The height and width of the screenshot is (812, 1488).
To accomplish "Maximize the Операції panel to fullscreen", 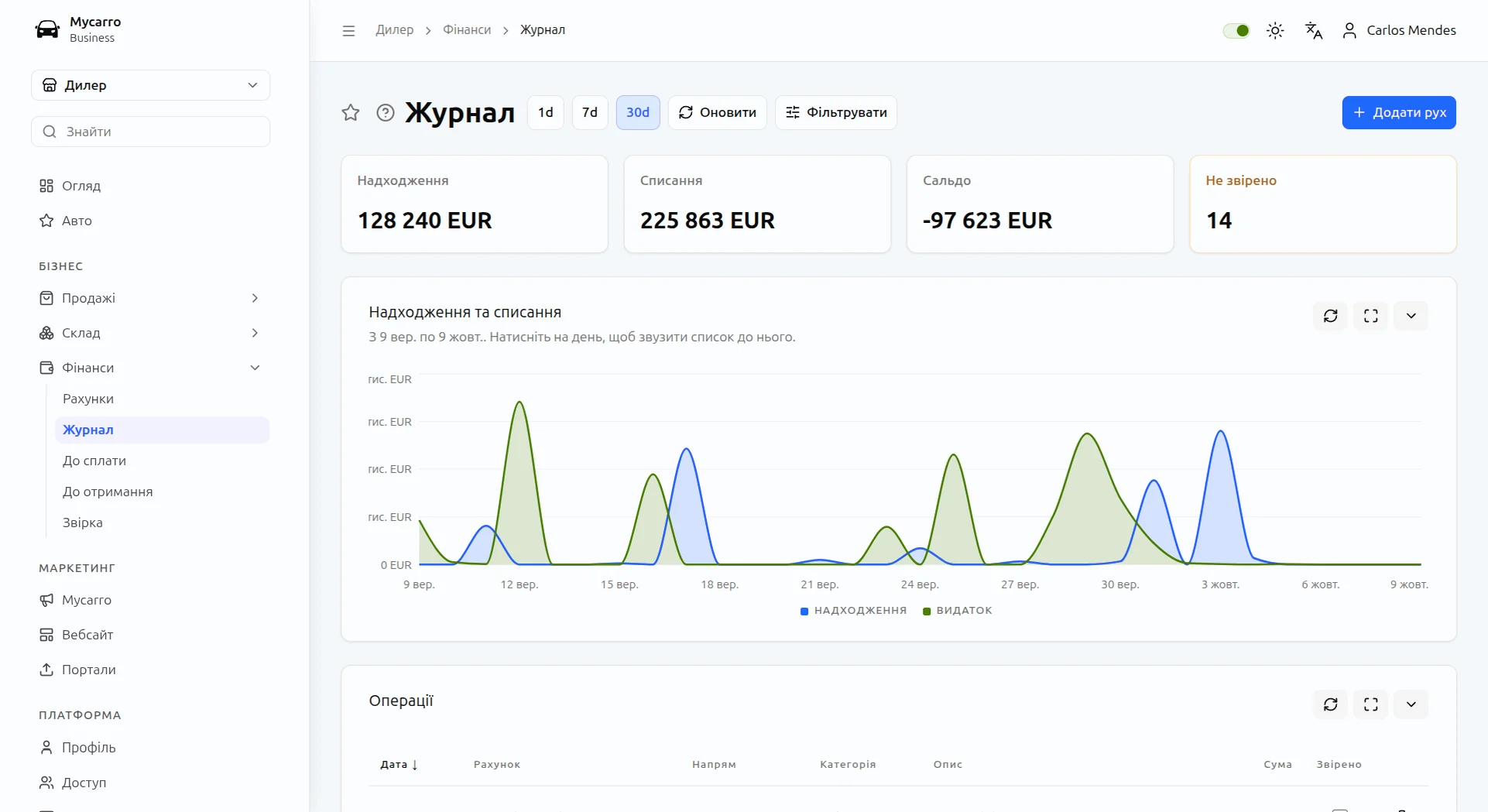I will click(1371, 704).
